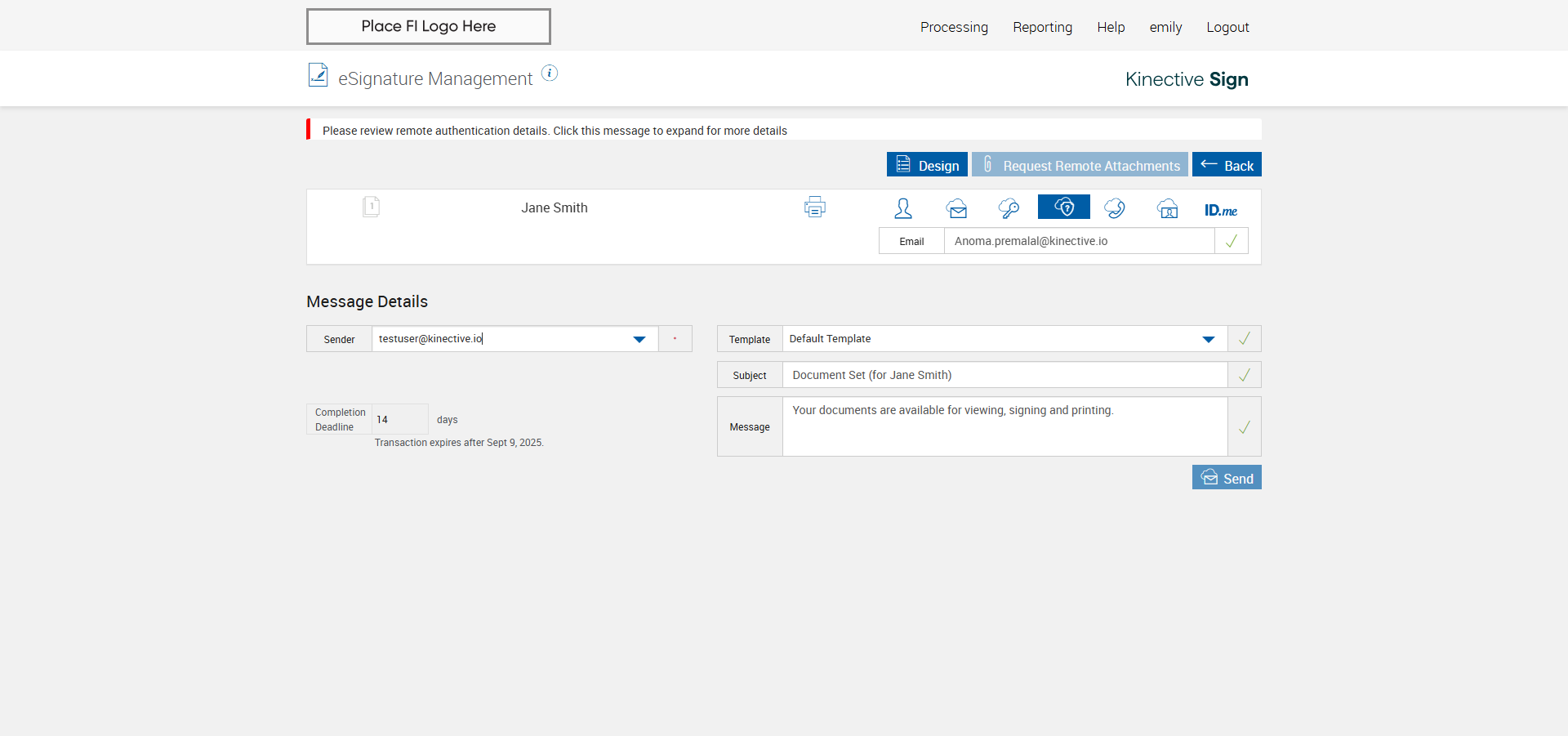Open the Processing menu
This screenshot has height=736, width=1568.
[x=954, y=27]
